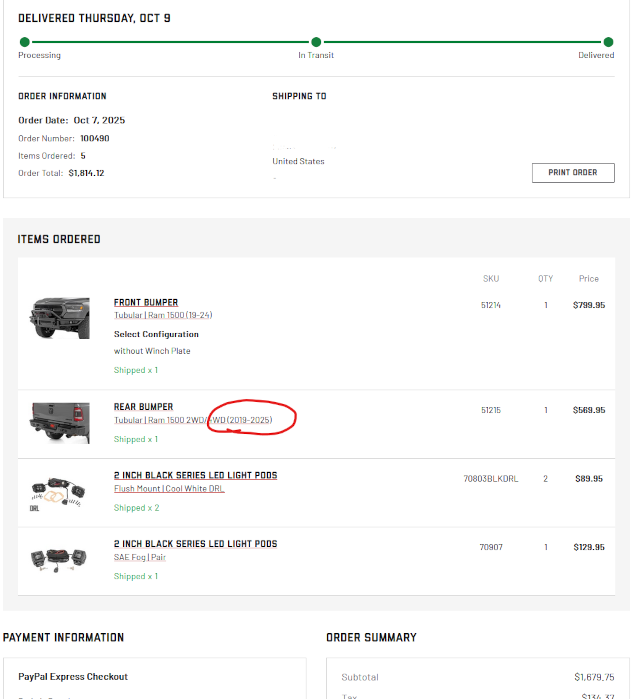Open the Rear Bumper title link
The height and width of the screenshot is (699, 640).
point(143,407)
